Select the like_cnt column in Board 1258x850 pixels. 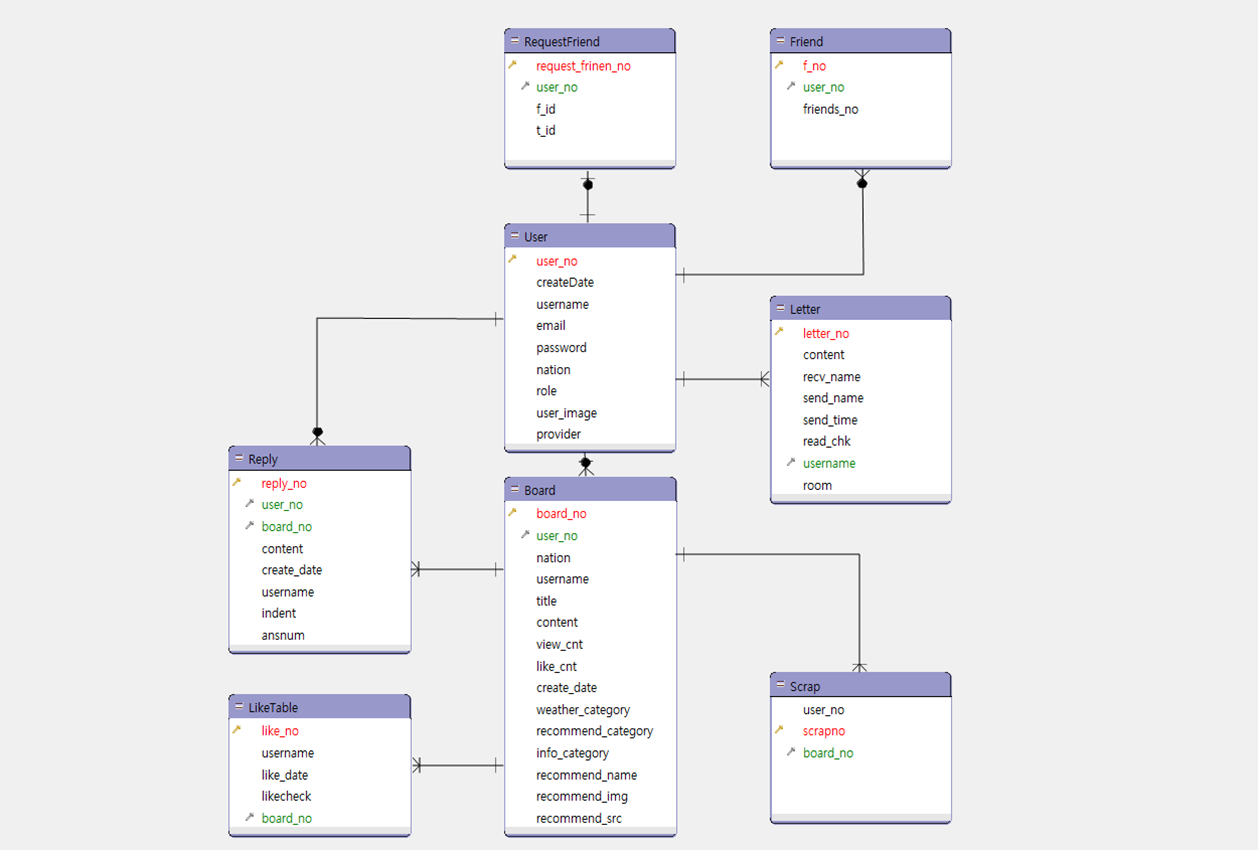(x=556, y=666)
